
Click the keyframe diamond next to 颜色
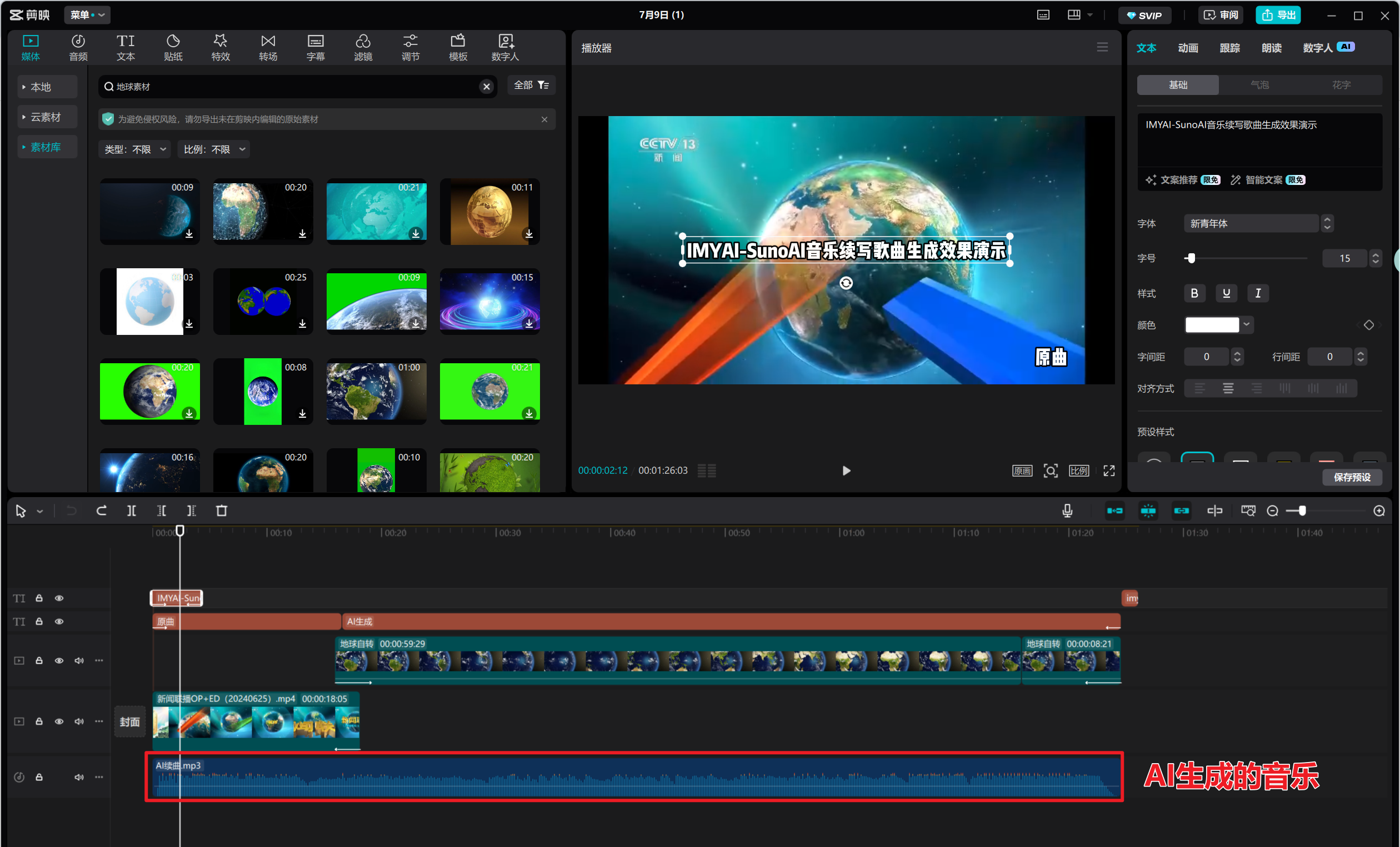[1369, 325]
